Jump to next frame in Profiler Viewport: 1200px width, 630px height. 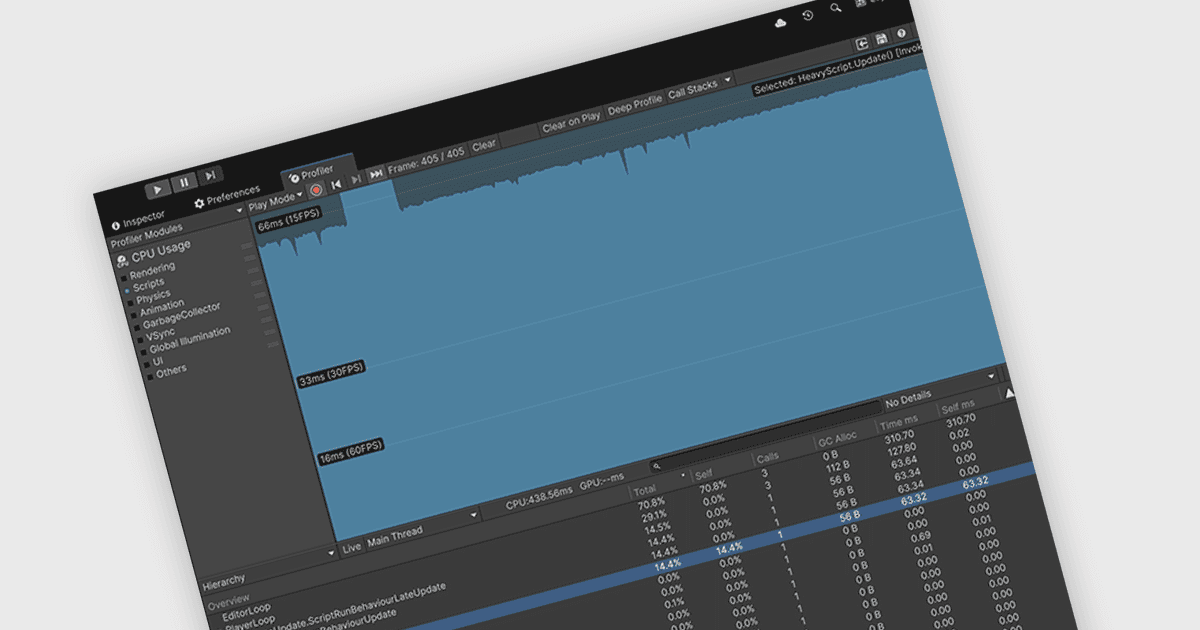click(356, 179)
